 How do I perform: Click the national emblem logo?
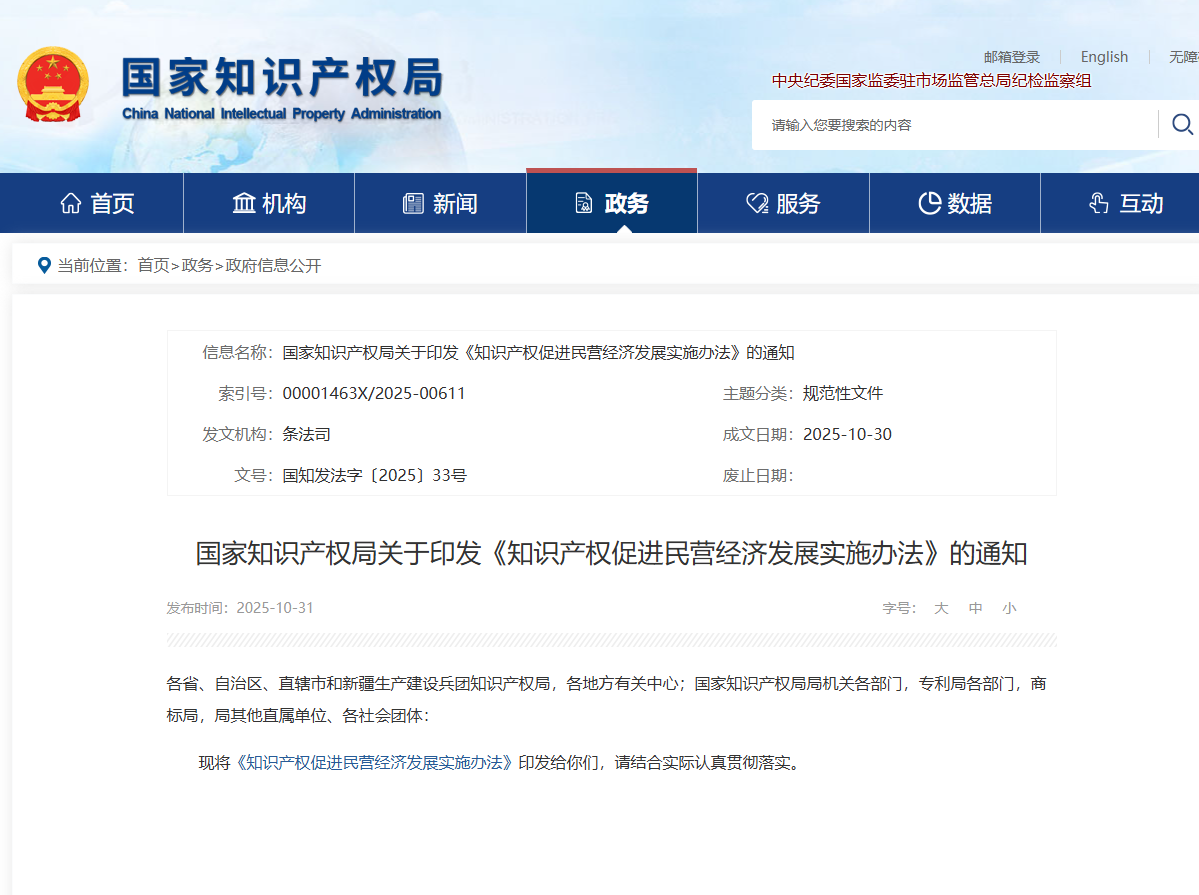[53, 84]
